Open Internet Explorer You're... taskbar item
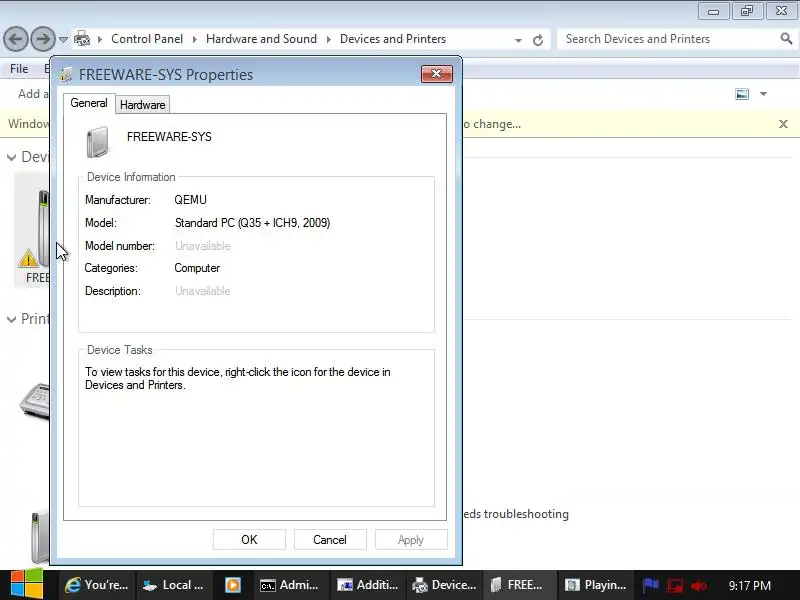 pyautogui.click(x=96, y=585)
